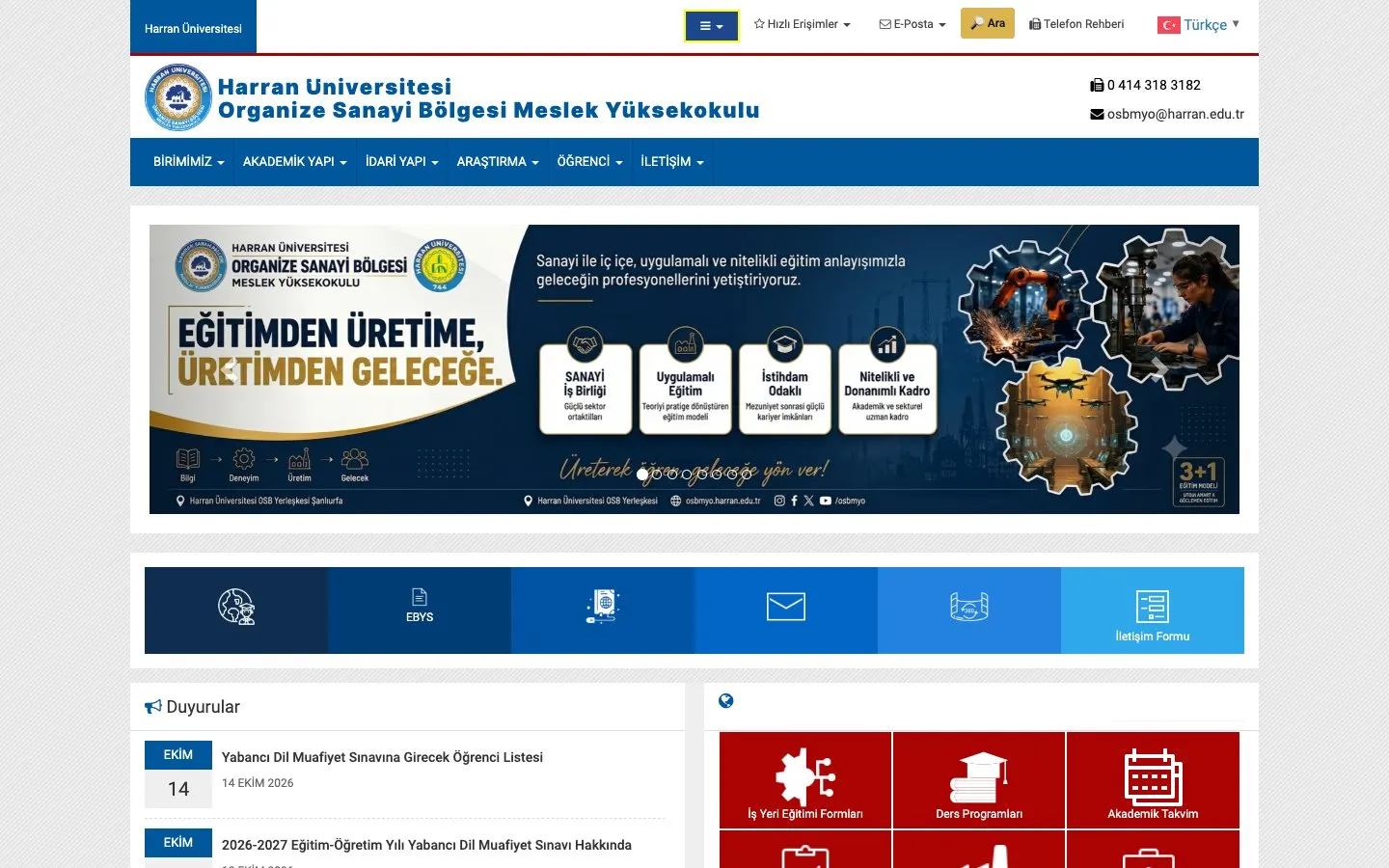Click the globe with graduate tile icon
1389x868 pixels.
236,607
